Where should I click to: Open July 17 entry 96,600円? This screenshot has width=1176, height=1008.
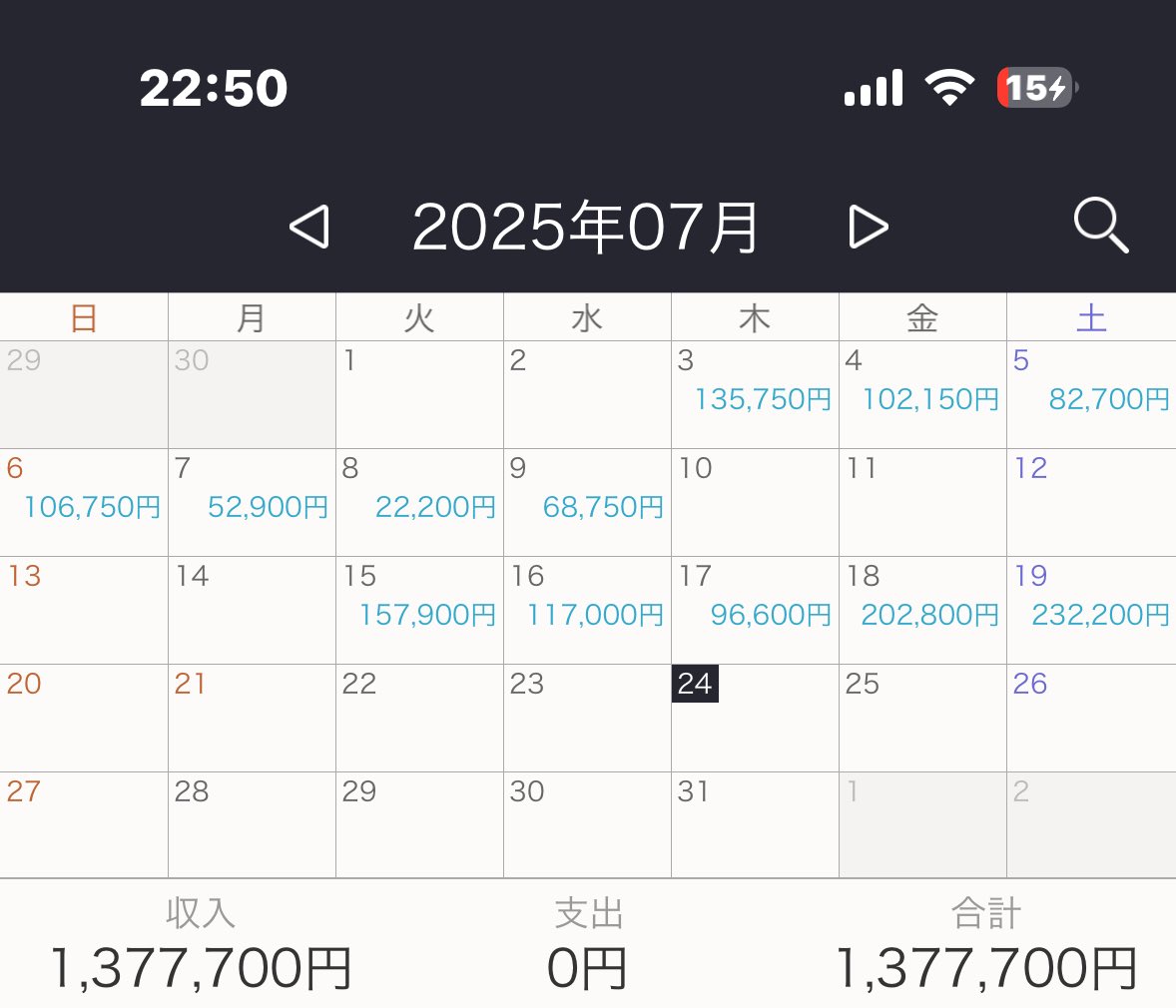(x=755, y=610)
